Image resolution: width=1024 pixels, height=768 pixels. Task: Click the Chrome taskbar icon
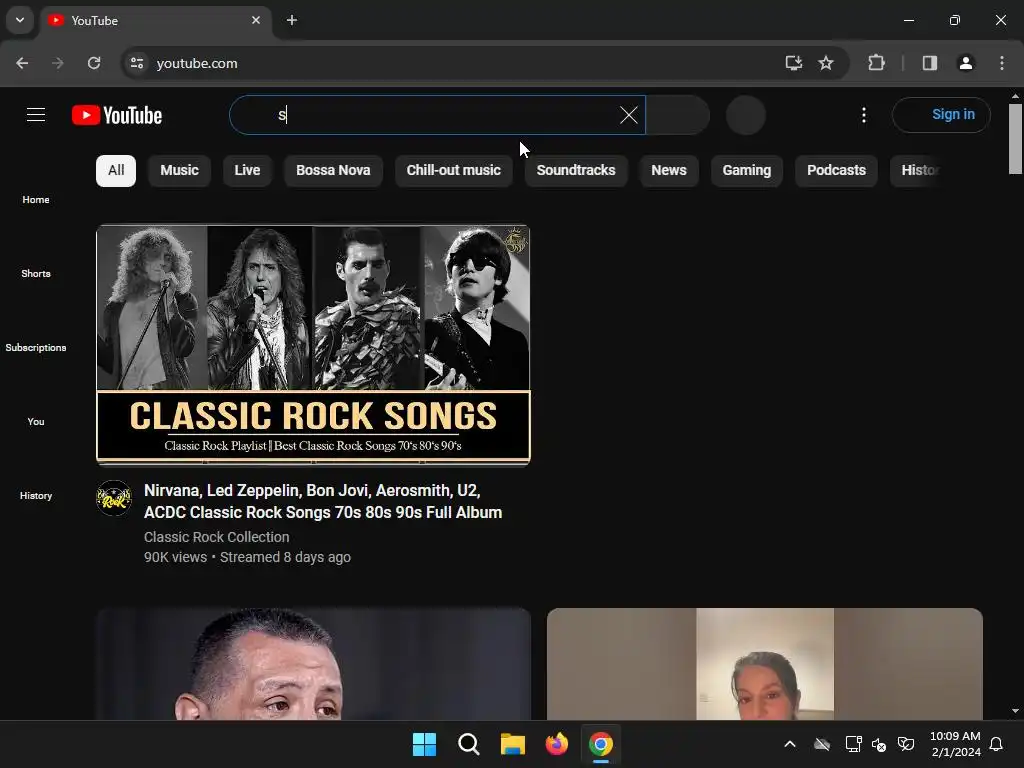[601, 744]
